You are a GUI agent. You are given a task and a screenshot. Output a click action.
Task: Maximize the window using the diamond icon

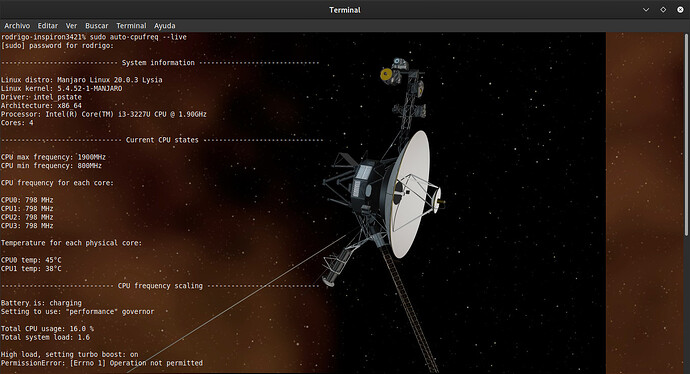tap(663, 10)
